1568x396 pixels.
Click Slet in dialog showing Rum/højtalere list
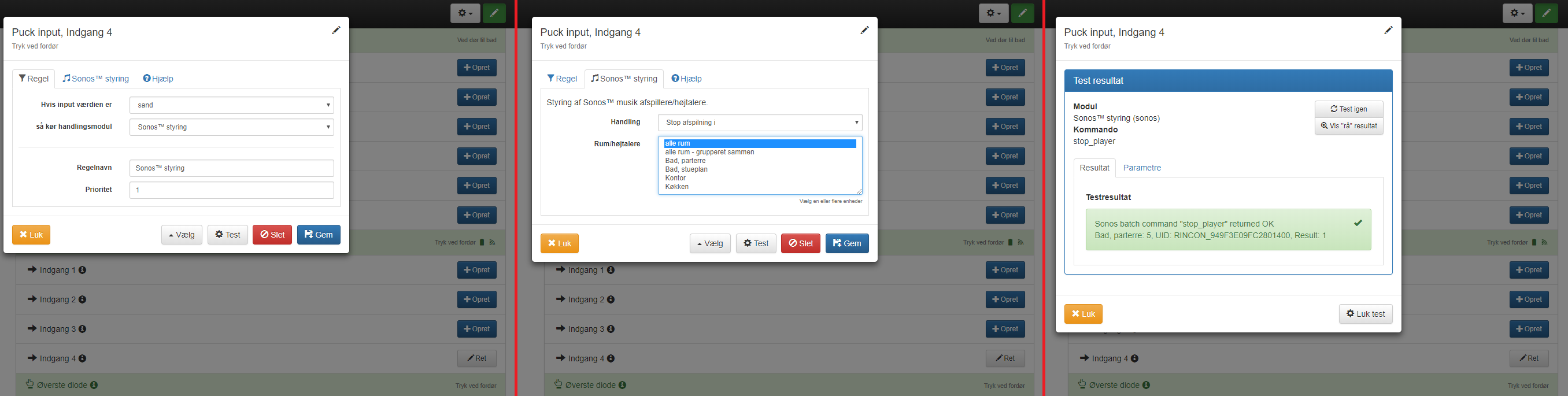800,243
